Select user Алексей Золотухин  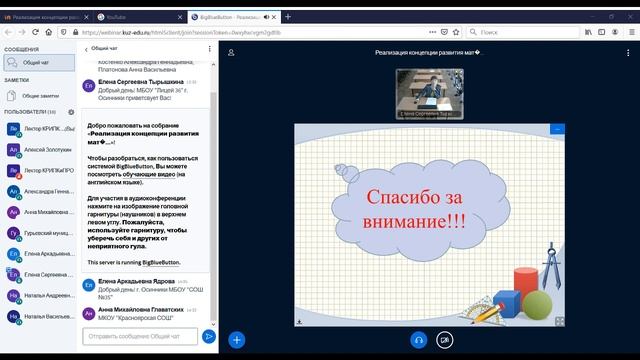point(40,150)
